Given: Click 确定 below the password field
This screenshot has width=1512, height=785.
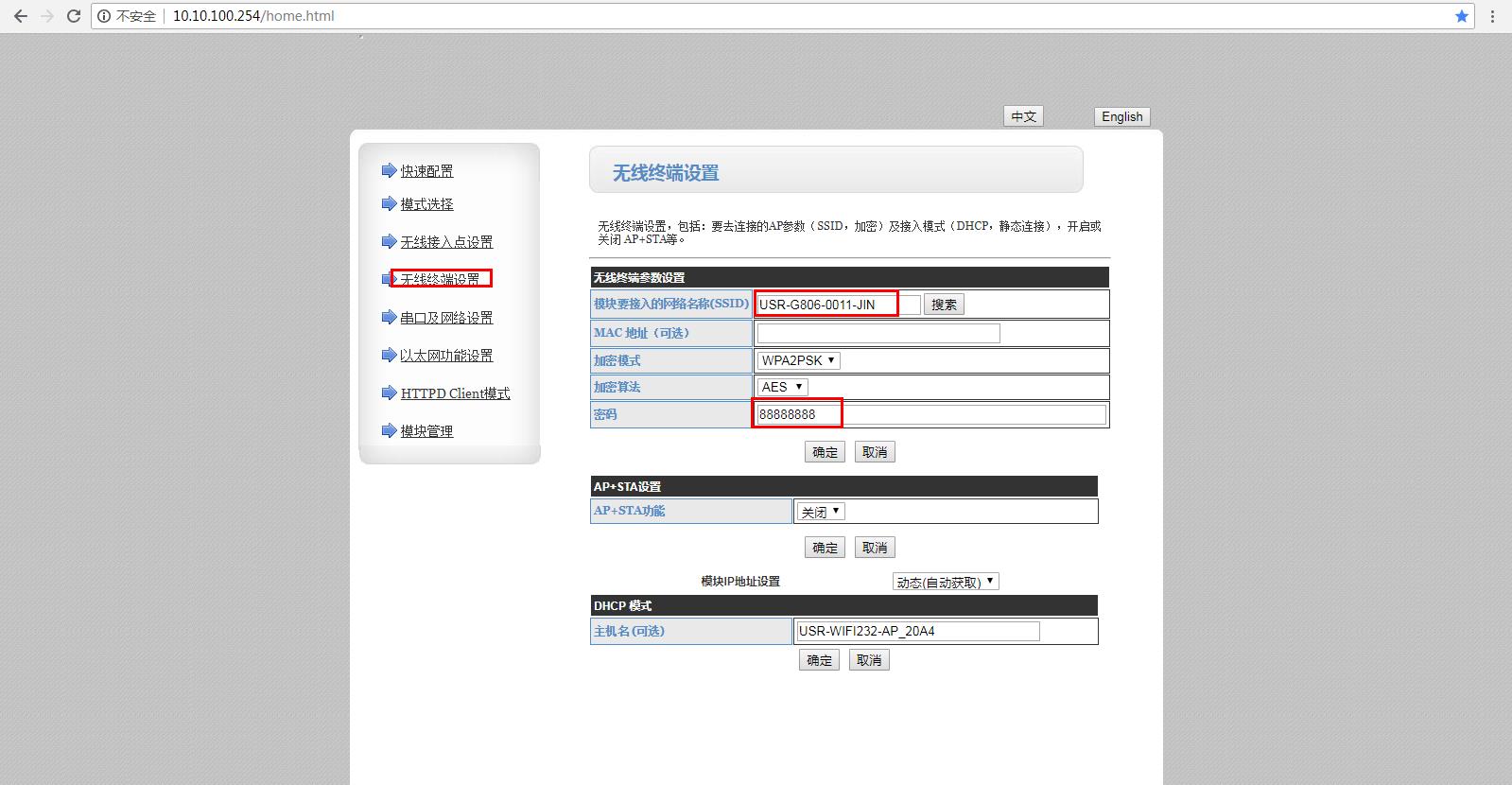Looking at the screenshot, I should tap(825, 452).
